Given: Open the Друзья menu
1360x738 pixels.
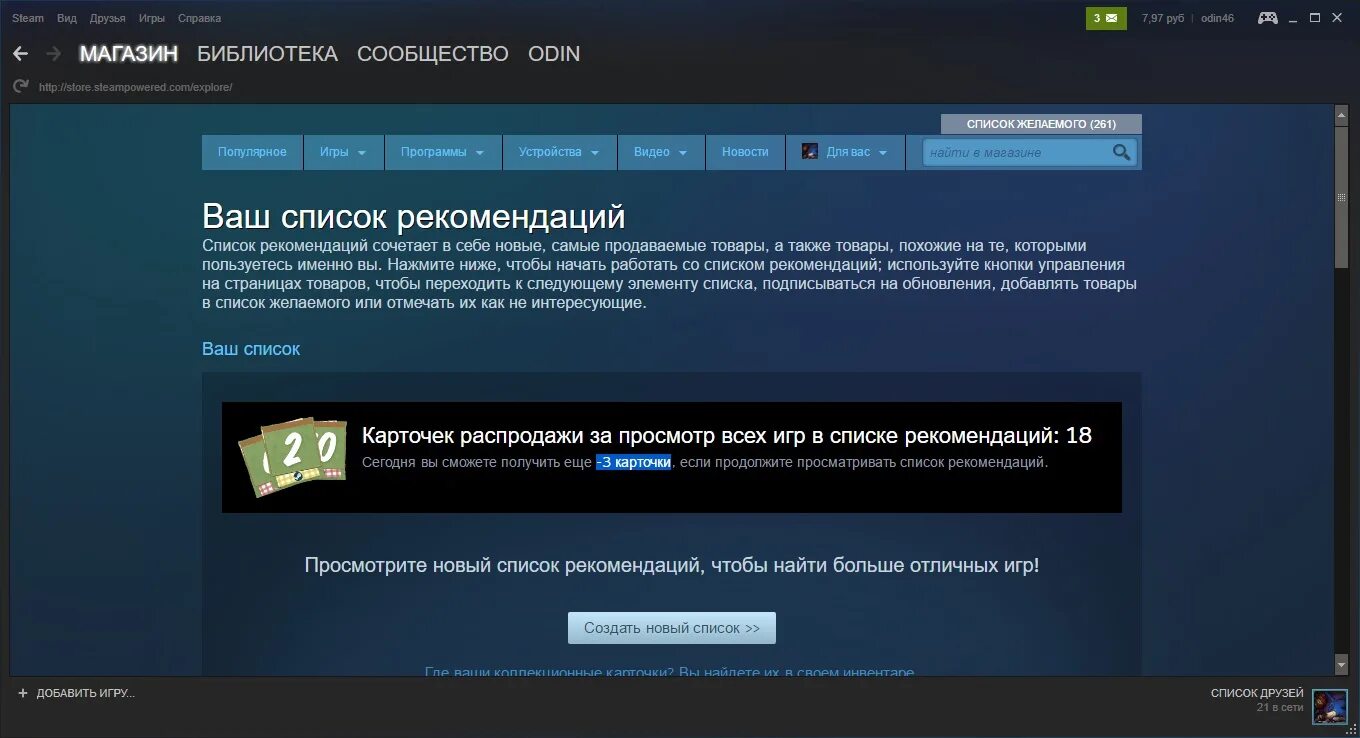Looking at the screenshot, I should (108, 18).
